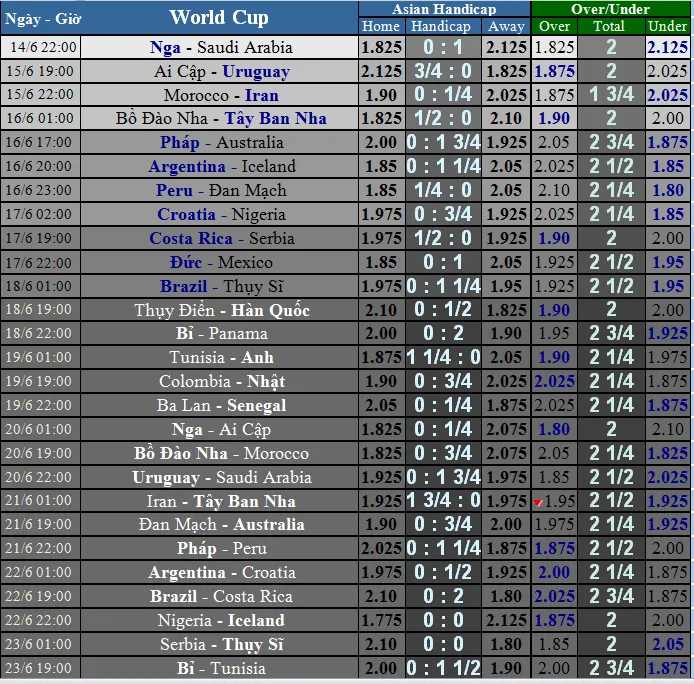The height and width of the screenshot is (684, 694).
Task: Pick Home odds for Morocco - Iran
Action: click(380, 95)
